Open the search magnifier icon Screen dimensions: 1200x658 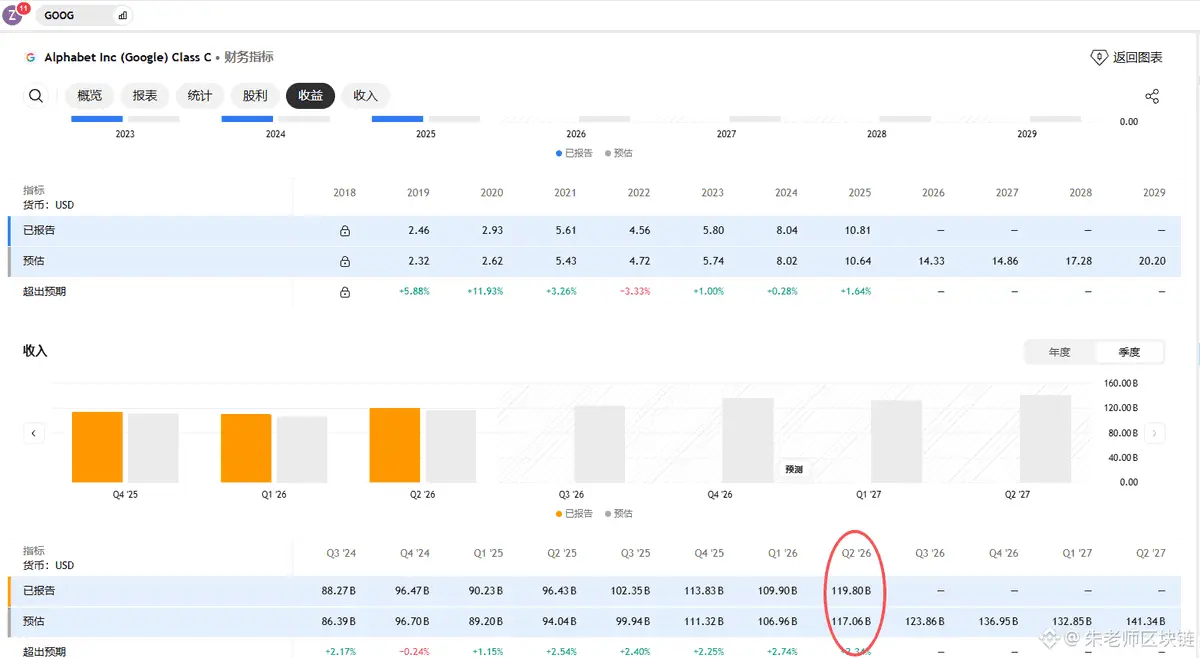pyautogui.click(x=36, y=96)
